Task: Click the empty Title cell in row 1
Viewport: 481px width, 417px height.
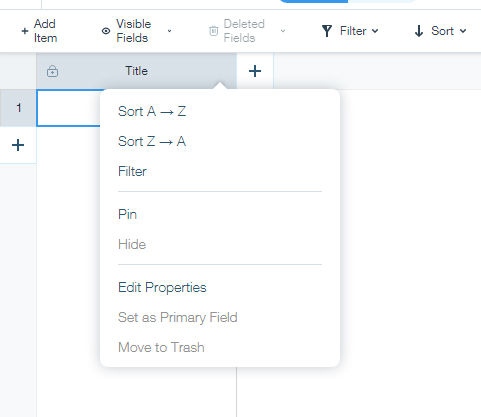Action: (69, 108)
